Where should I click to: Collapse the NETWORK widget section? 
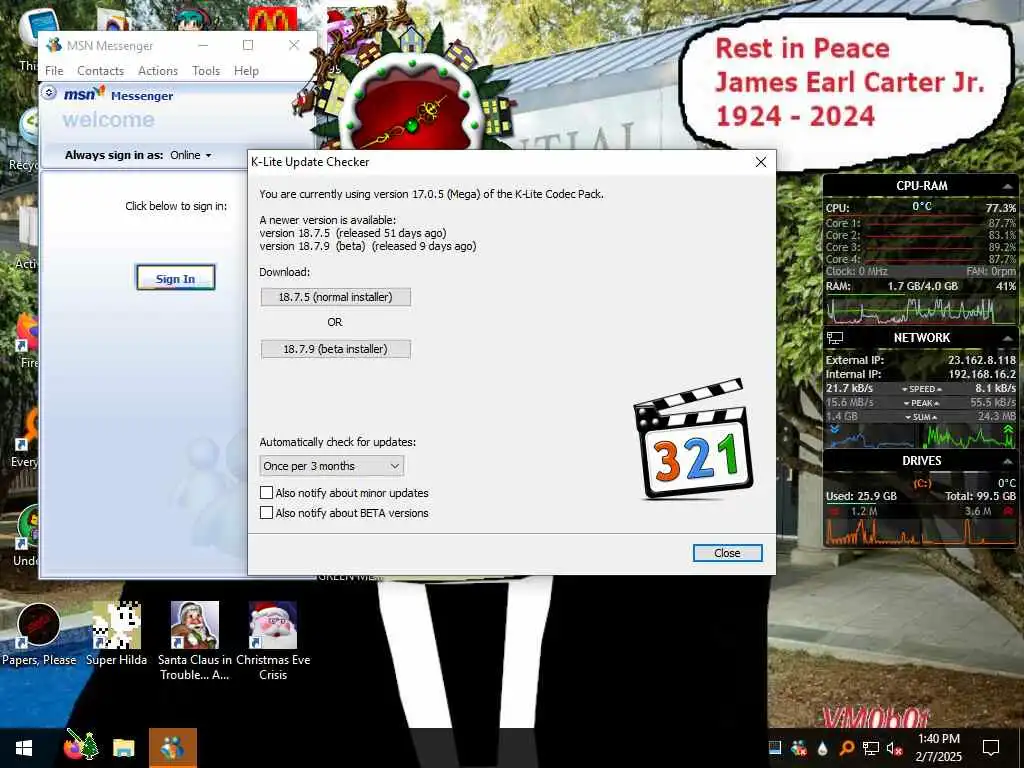click(x=1008, y=338)
